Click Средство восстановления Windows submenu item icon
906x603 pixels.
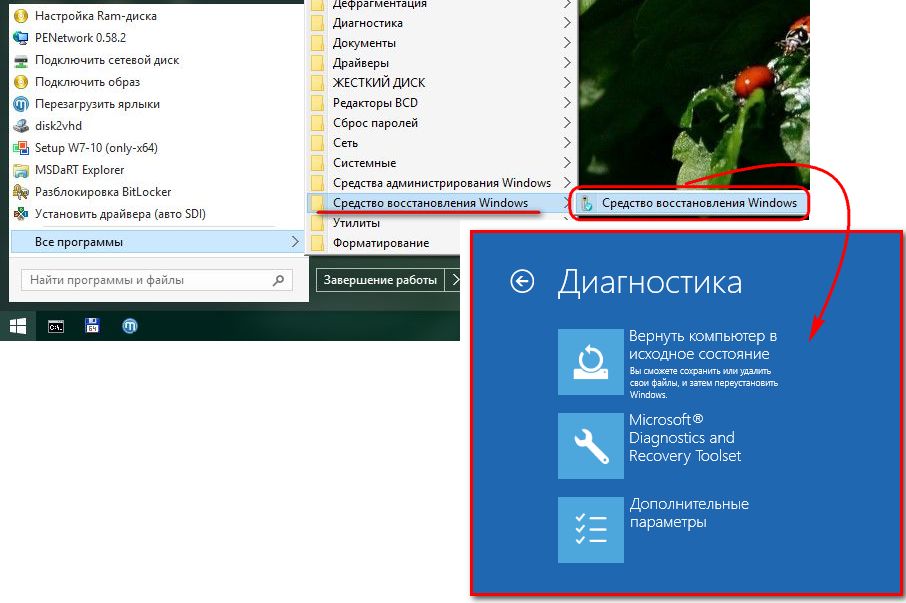[x=586, y=203]
